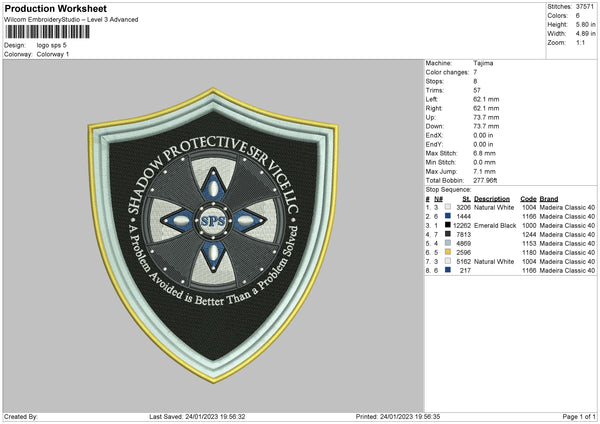Select the stitch count 3206 in row 1
600x424 pixels.
click(463, 207)
